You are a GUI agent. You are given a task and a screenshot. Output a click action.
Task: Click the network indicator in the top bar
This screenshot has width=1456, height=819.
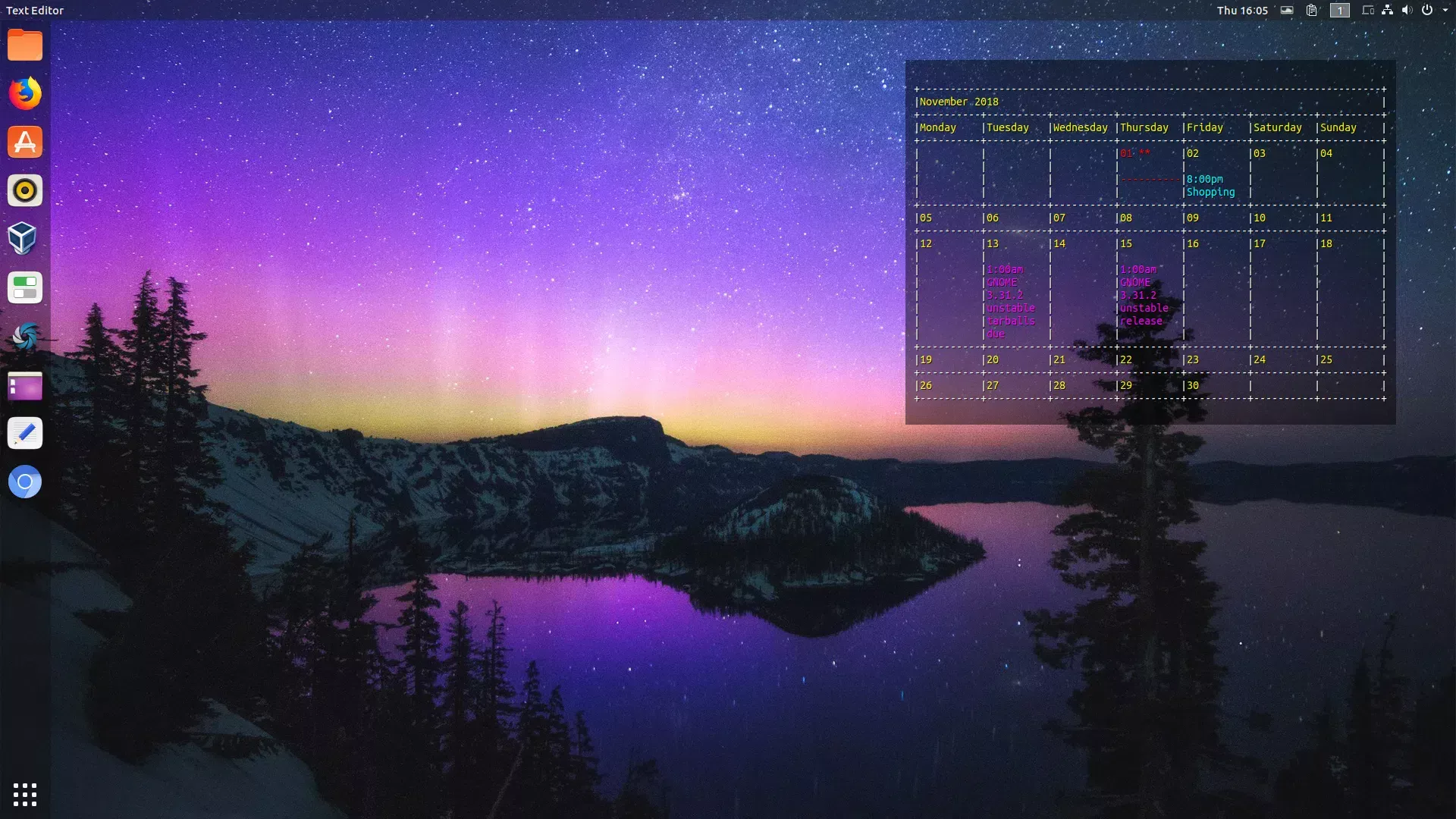tap(1386, 10)
